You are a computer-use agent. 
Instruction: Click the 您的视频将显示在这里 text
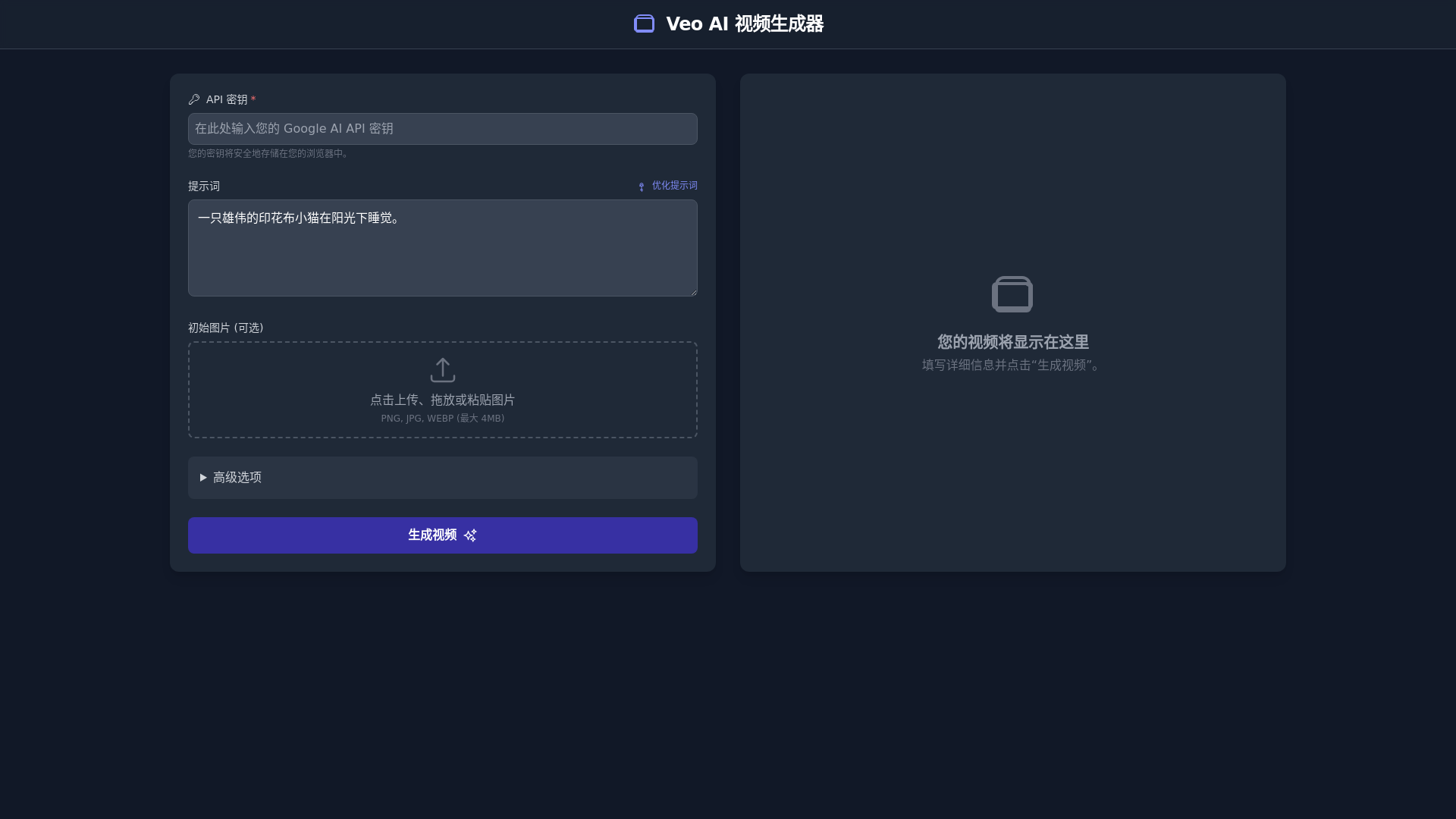1013,342
